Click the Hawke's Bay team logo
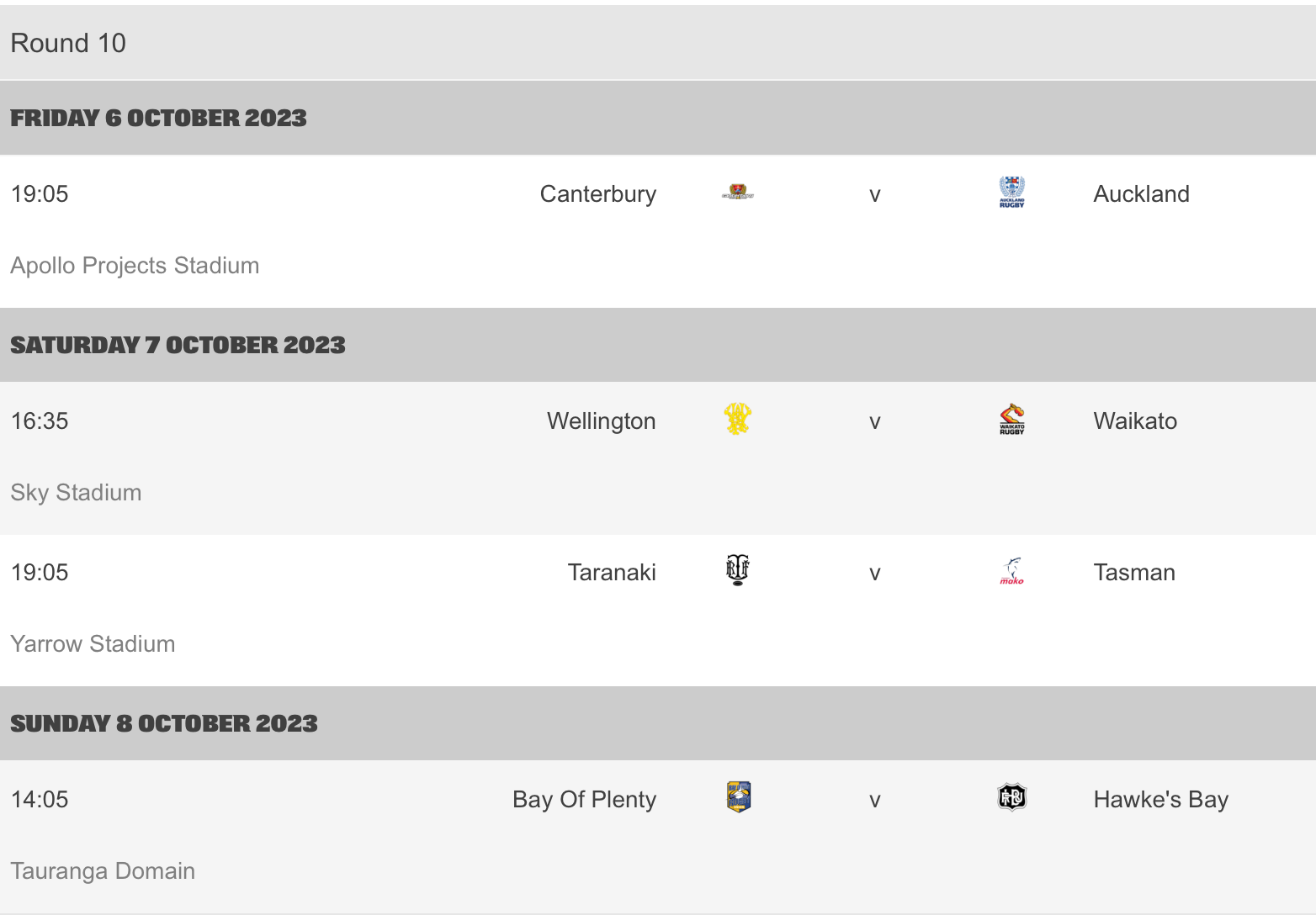 (x=1011, y=797)
